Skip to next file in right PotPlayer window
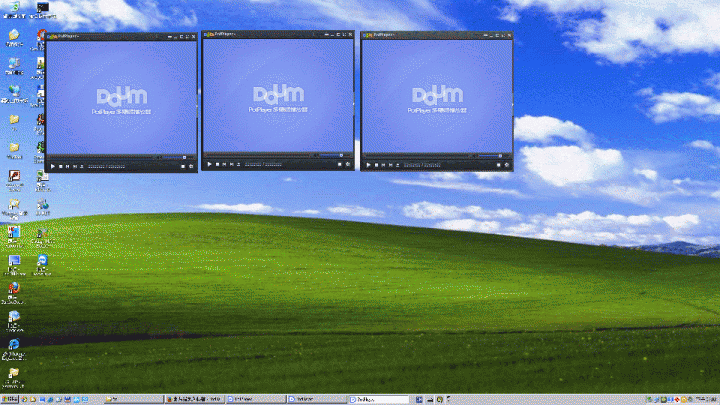This screenshot has width=720, height=405. (390, 165)
